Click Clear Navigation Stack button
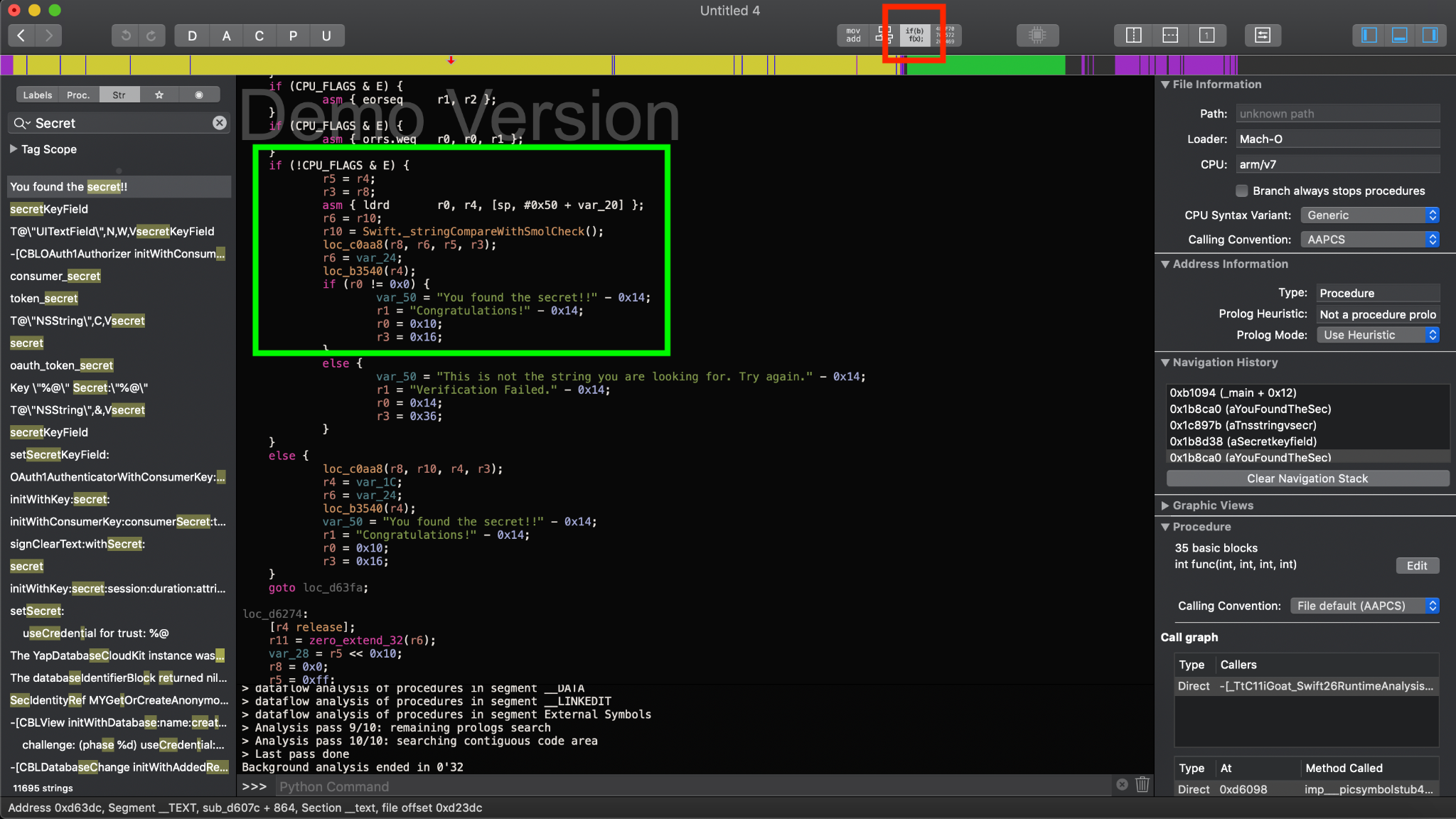The image size is (1456, 819). pyautogui.click(x=1307, y=478)
